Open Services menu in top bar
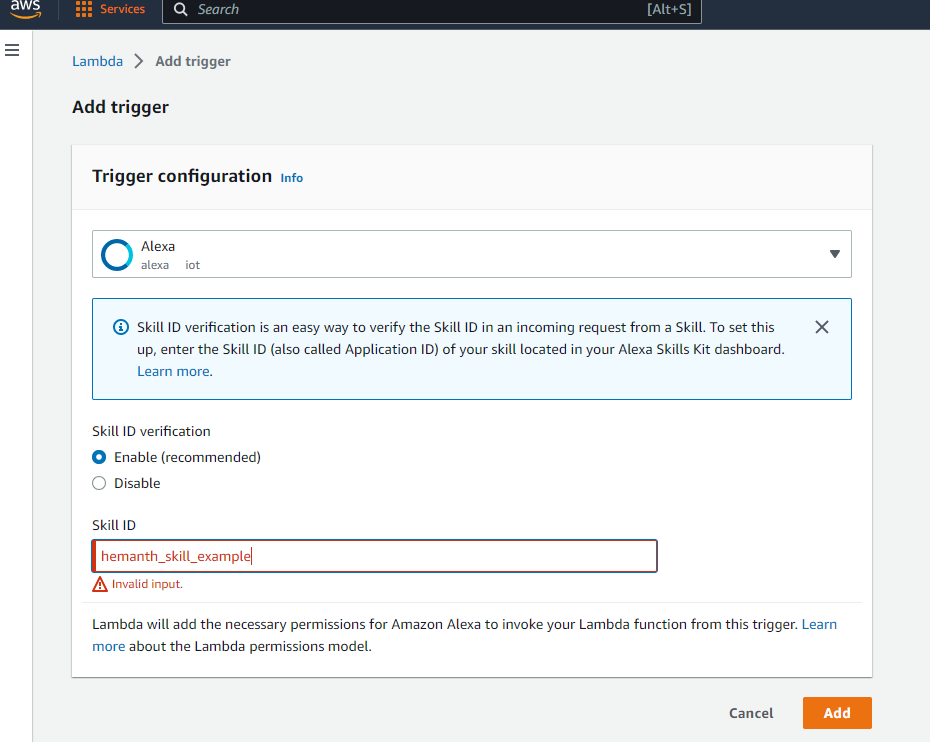This screenshot has height=742, width=930. click(122, 9)
